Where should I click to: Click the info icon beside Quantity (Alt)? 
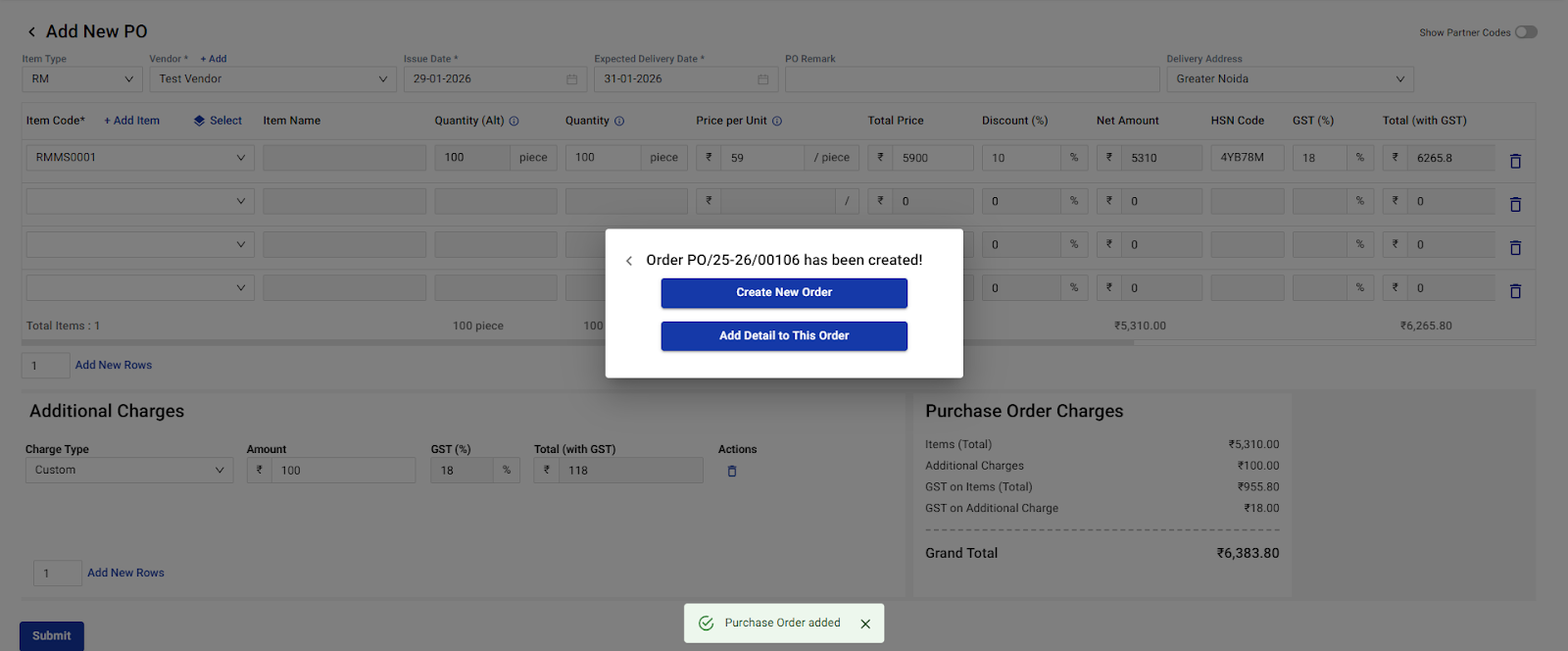(x=514, y=122)
